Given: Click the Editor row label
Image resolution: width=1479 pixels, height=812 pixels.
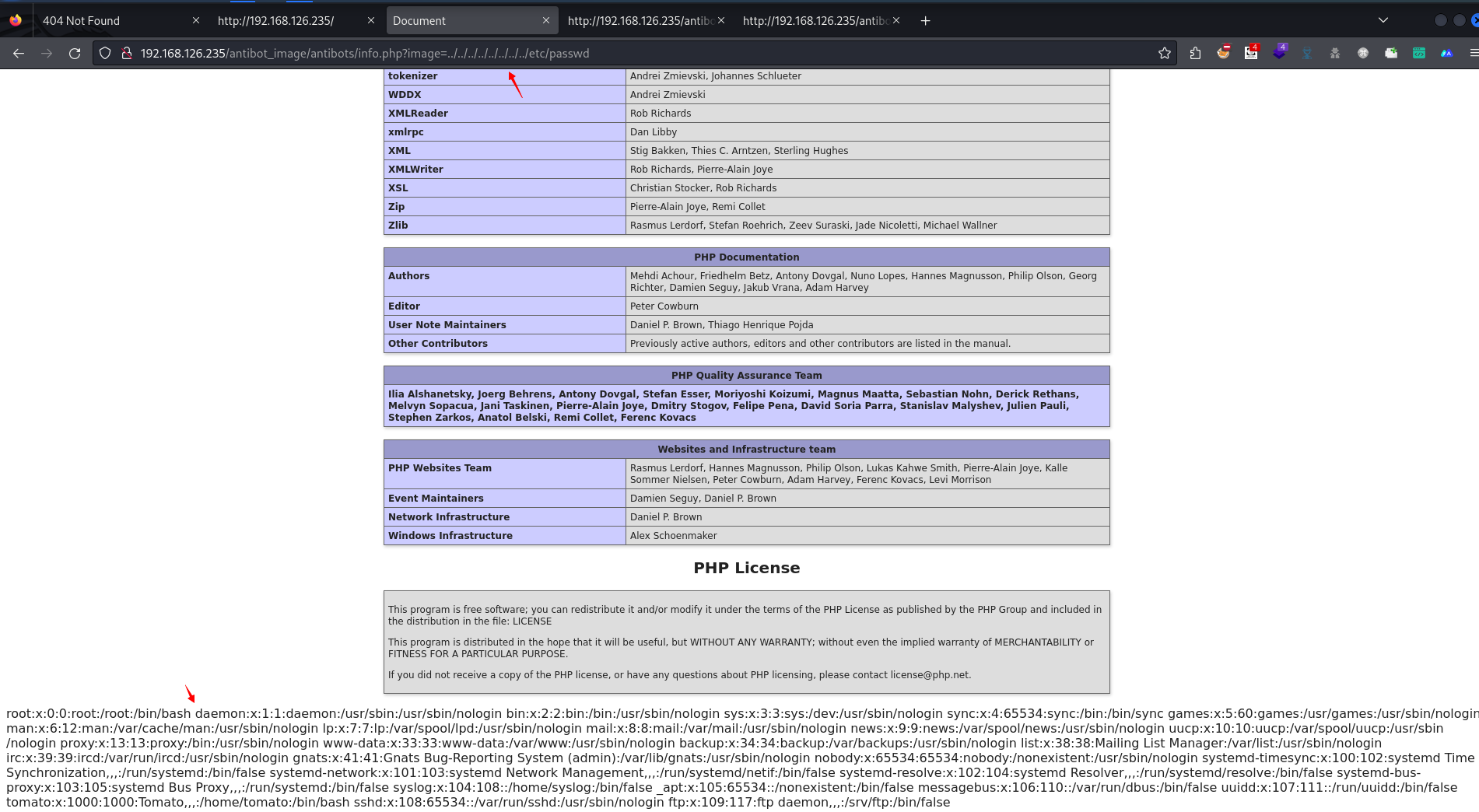Looking at the screenshot, I should pos(404,306).
